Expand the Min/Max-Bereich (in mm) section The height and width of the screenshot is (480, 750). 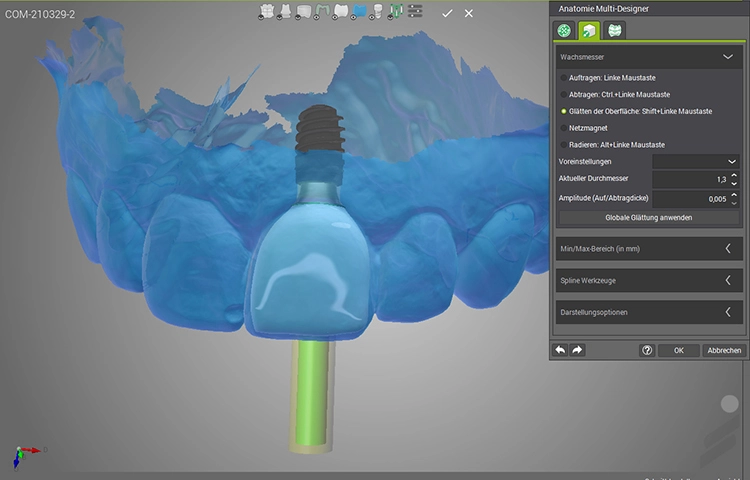click(650, 248)
